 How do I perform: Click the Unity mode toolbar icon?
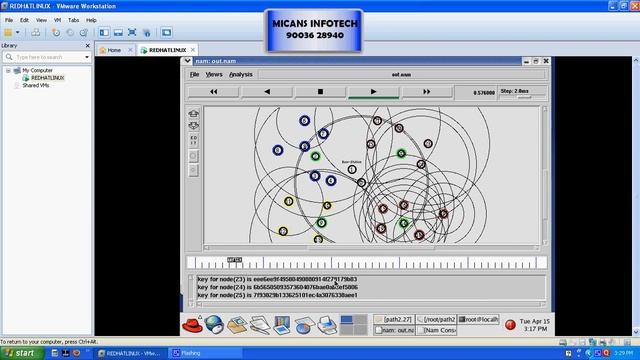[x=147, y=33]
